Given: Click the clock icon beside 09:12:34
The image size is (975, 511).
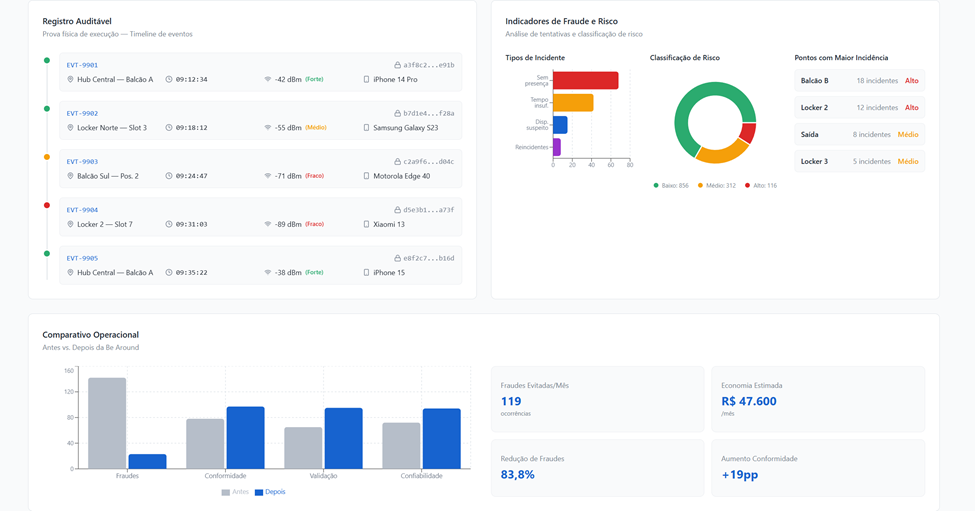Looking at the screenshot, I should click(169, 80).
